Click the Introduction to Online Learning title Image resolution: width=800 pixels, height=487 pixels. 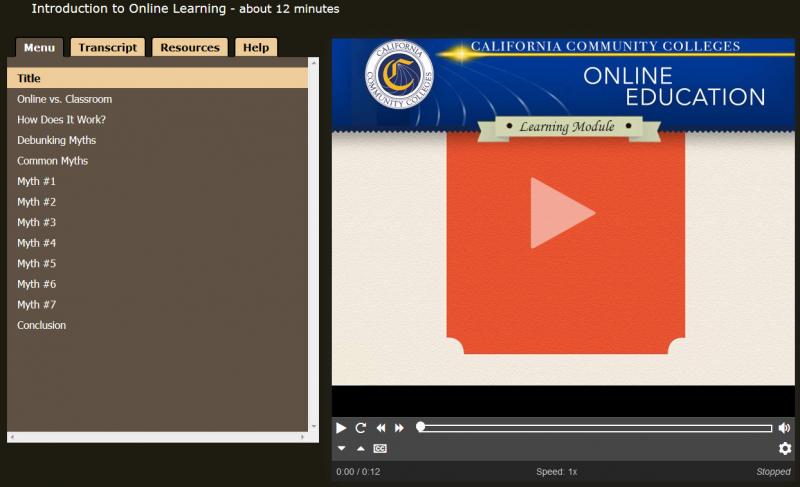click(185, 9)
